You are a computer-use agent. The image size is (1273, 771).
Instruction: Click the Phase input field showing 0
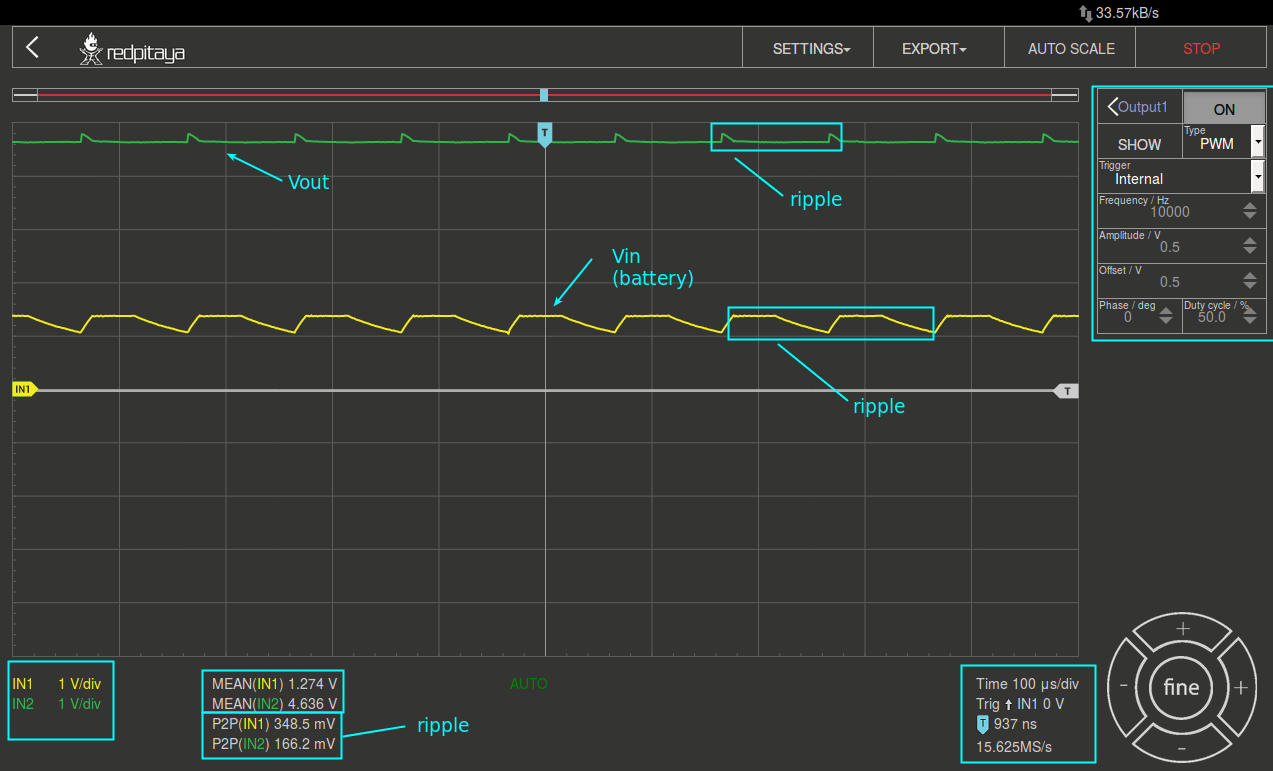click(x=1128, y=316)
